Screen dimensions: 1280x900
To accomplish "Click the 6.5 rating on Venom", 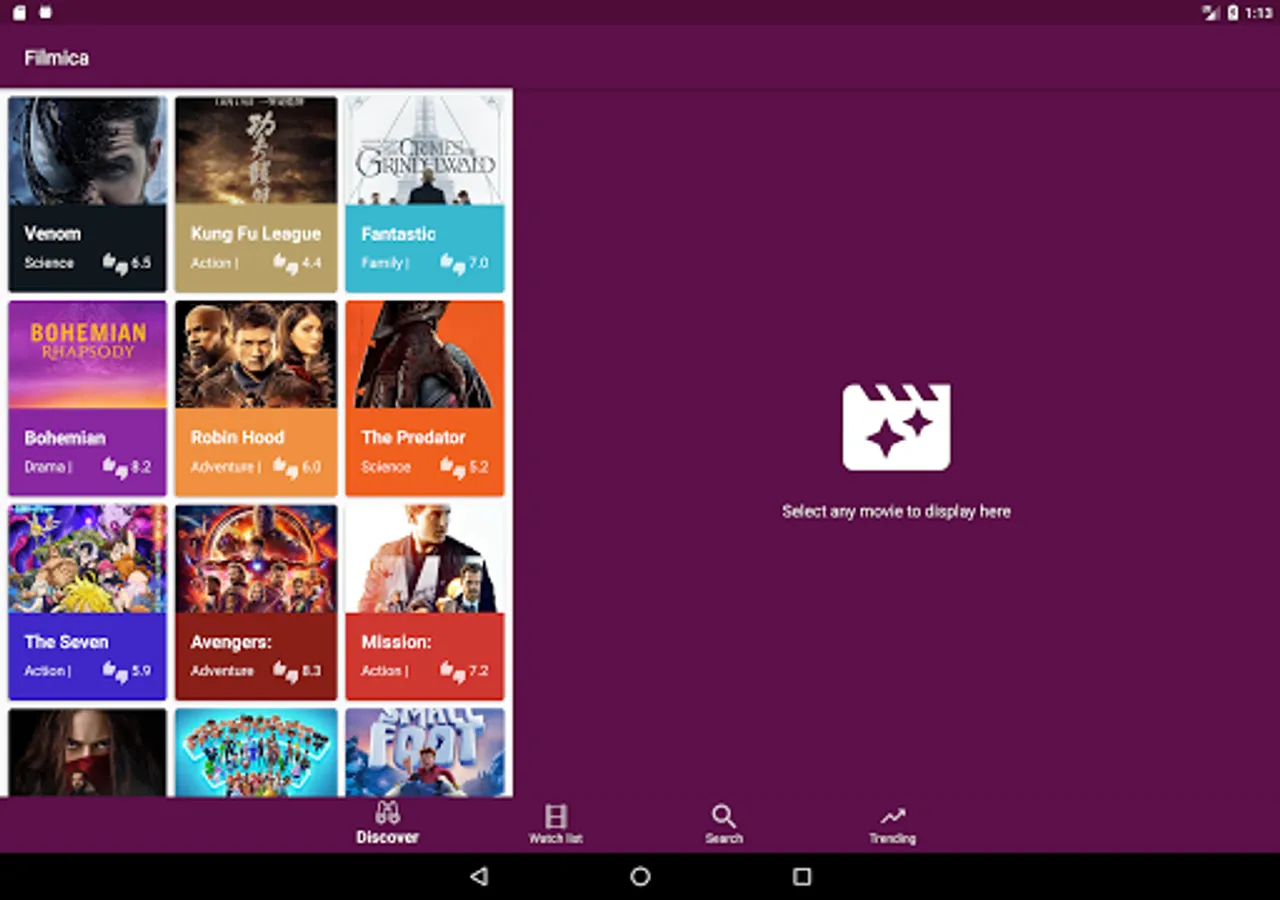I will click(x=141, y=263).
